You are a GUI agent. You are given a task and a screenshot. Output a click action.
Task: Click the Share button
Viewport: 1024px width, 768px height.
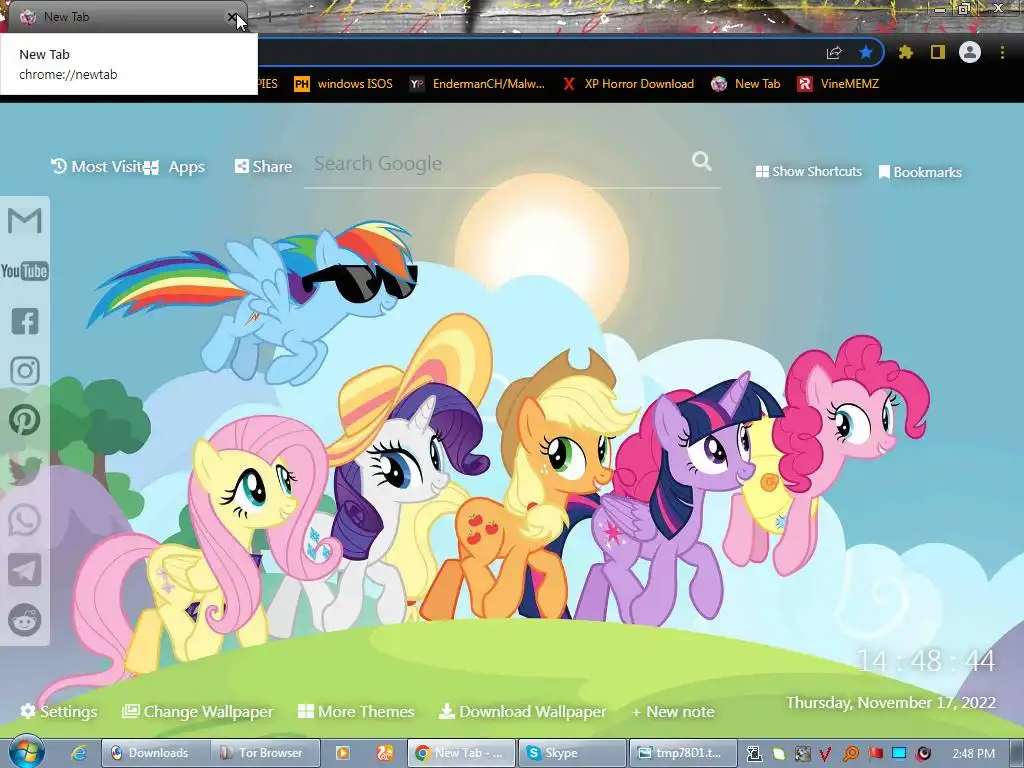[x=263, y=167]
